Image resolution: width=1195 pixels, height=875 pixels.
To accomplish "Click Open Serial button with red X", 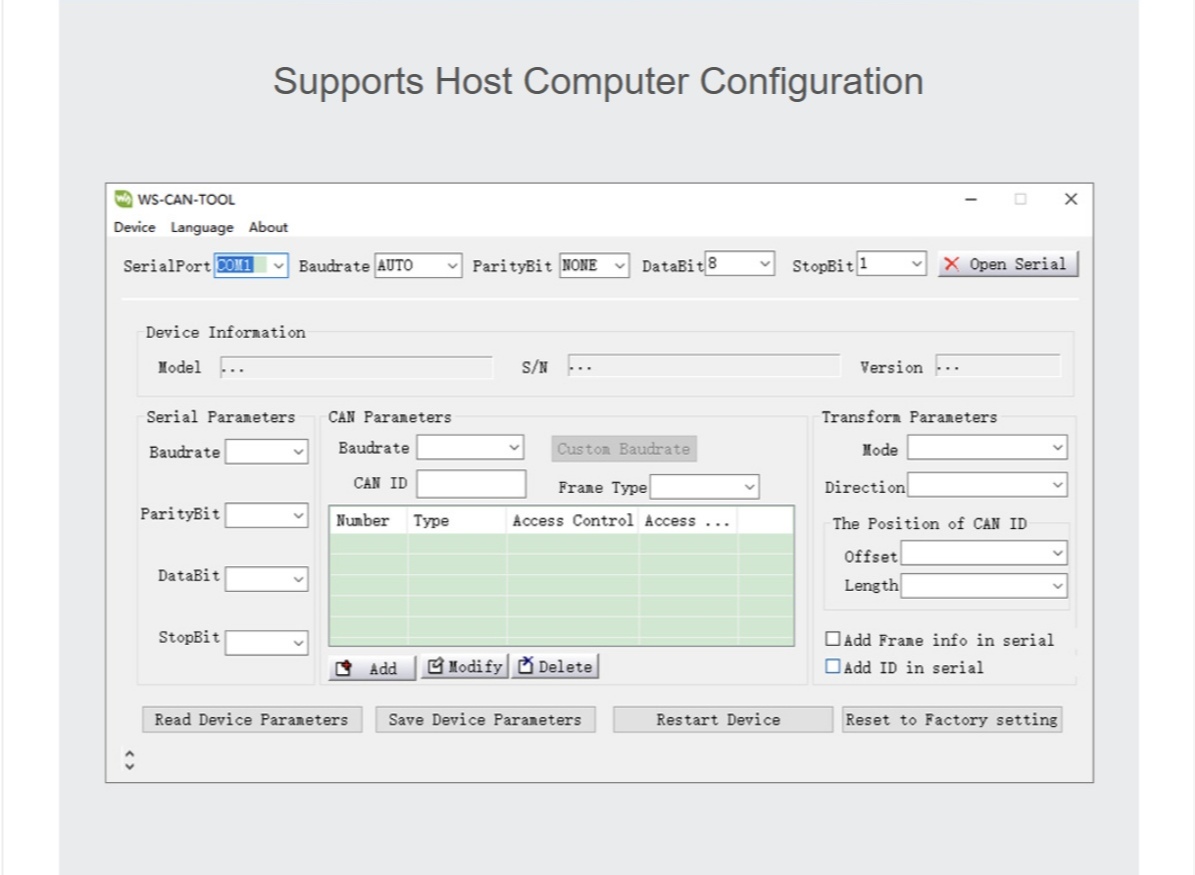I will [1007, 264].
